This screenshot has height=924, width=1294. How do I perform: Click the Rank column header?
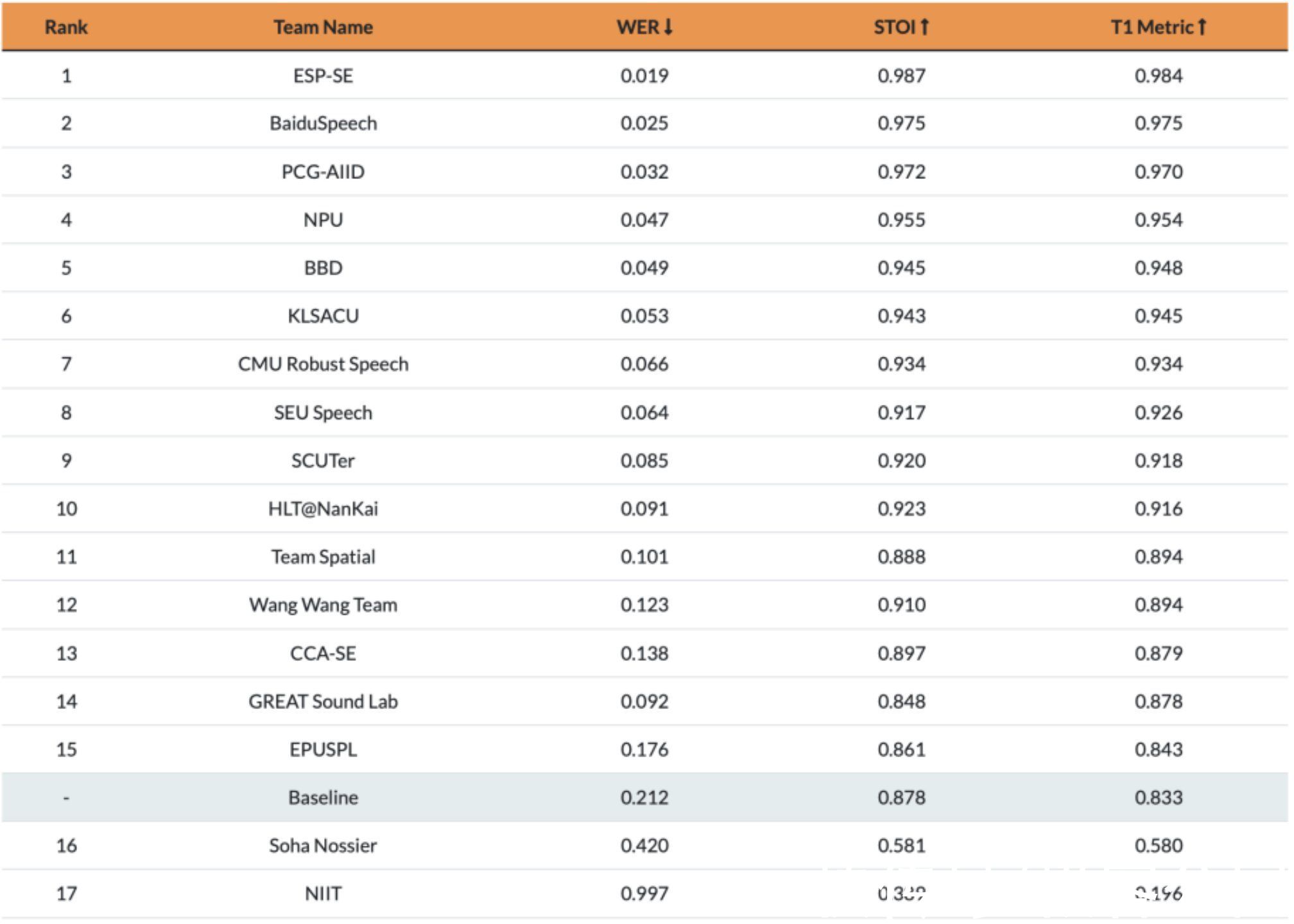66,27
